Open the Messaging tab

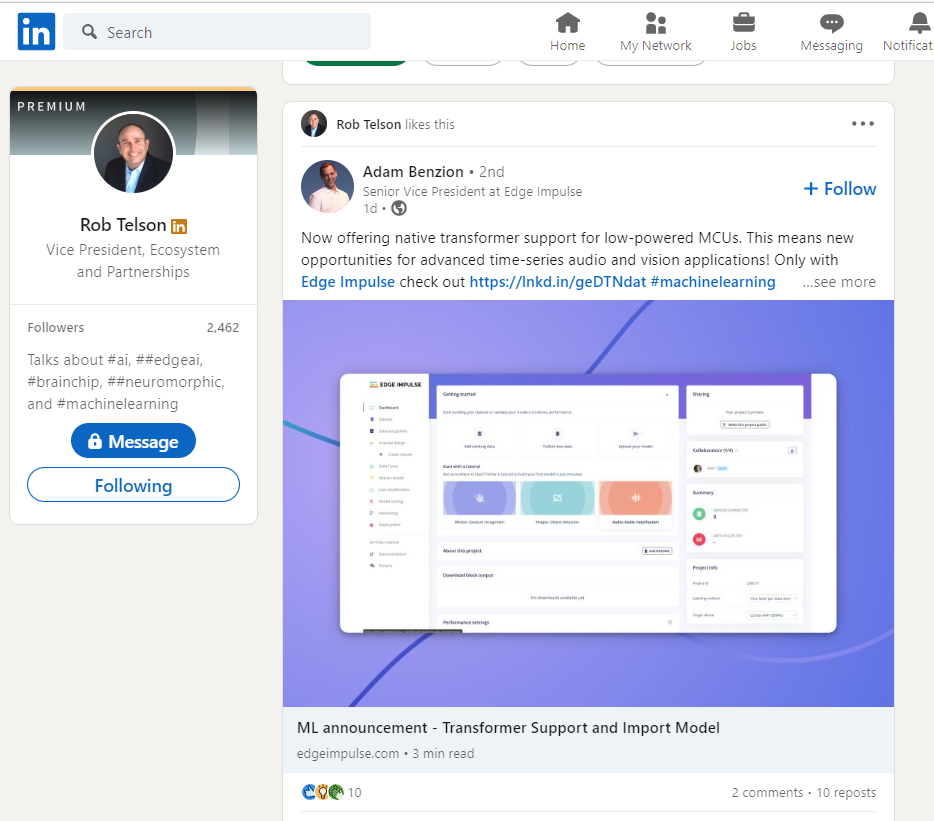831,32
